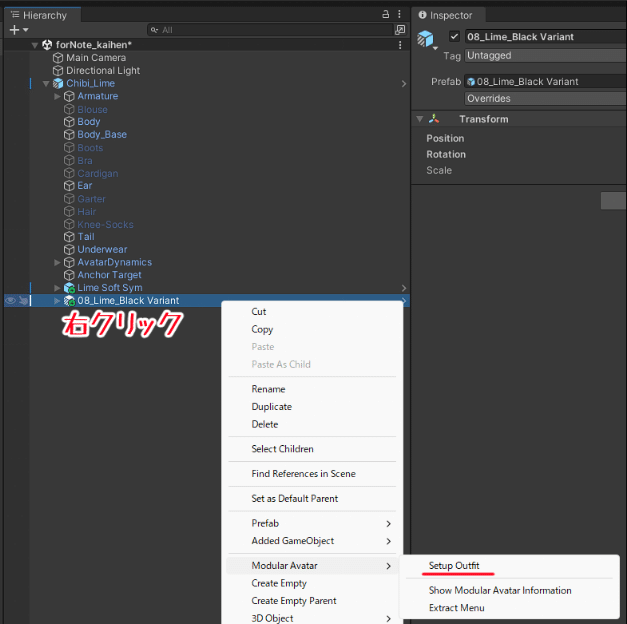Uncheck the object active checkbox in Inspector
Viewport: 627px width, 624px height.
pos(454,36)
